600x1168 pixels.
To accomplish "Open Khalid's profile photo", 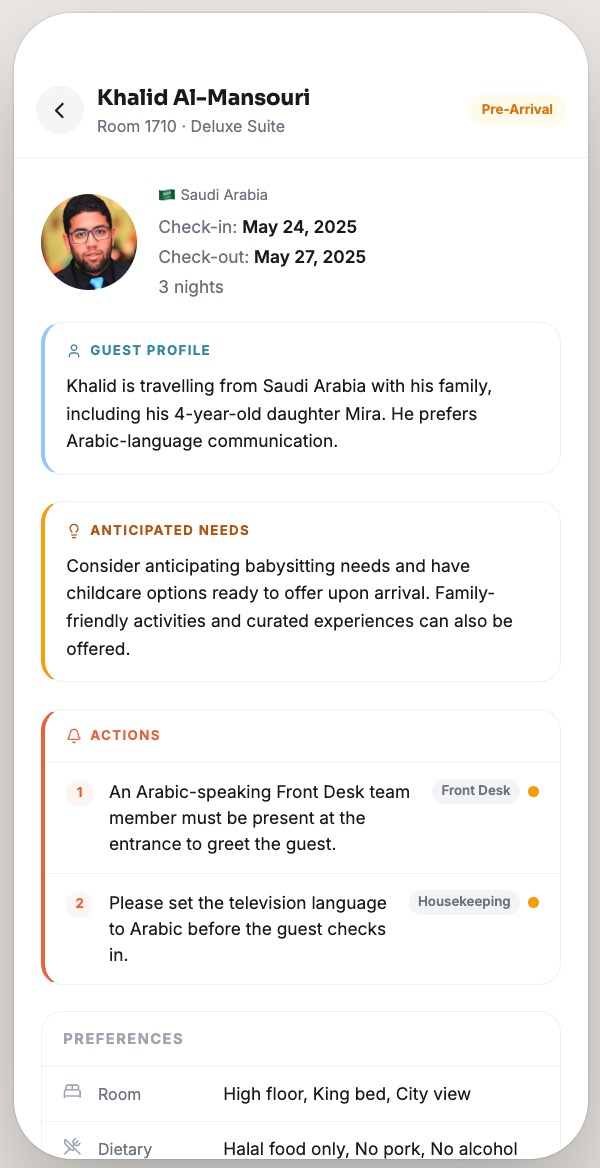I will pos(89,242).
